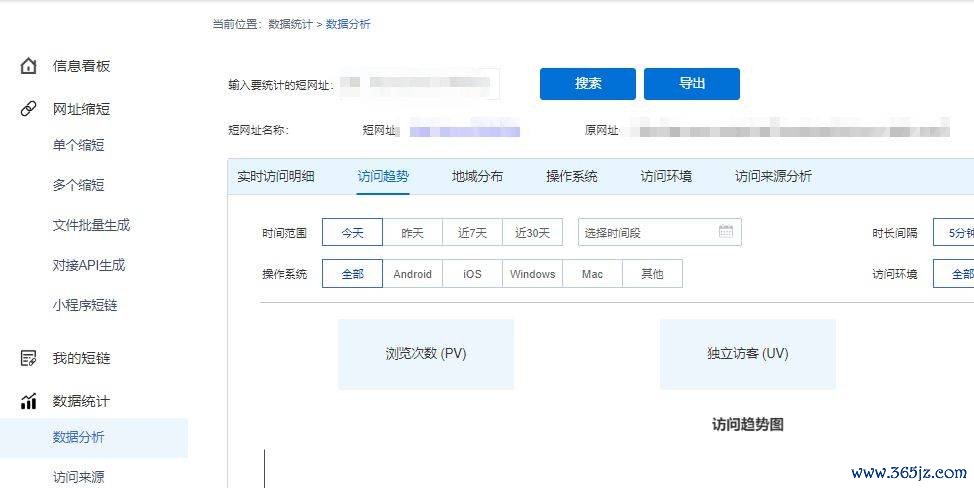This screenshot has width=974, height=488.
Task: Select 数据分析 sidebar item
Action: [x=94, y=438]
